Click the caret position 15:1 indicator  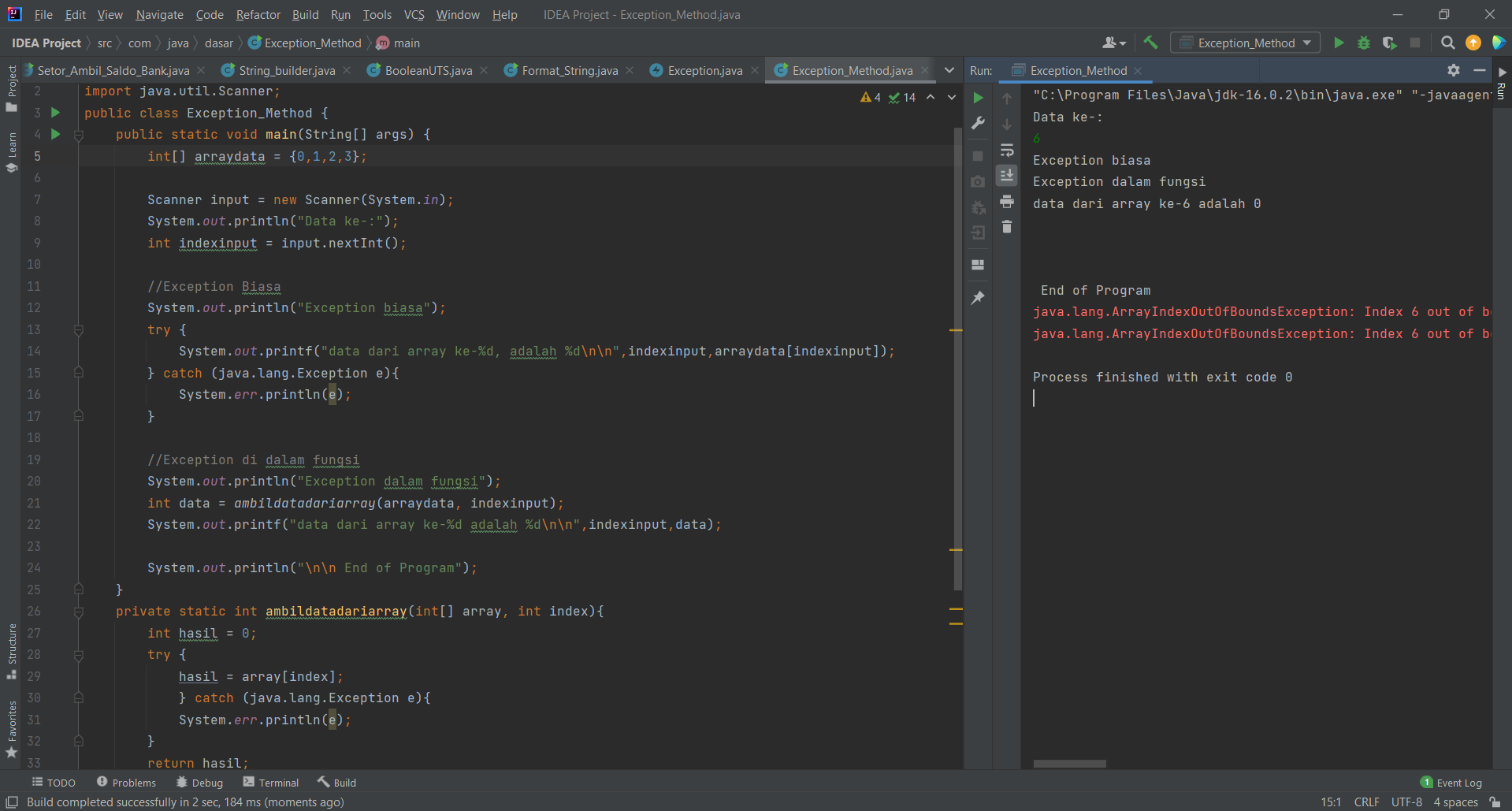(1331, 802)
